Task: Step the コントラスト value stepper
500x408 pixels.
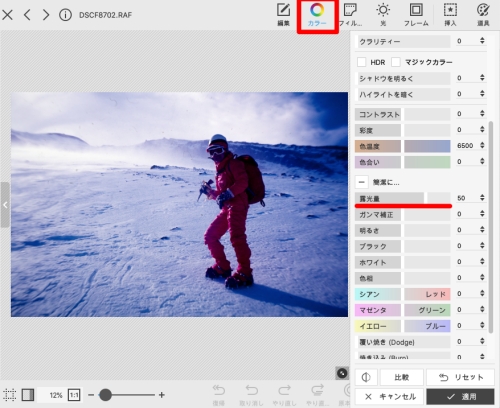Action: tap(482, 113)
